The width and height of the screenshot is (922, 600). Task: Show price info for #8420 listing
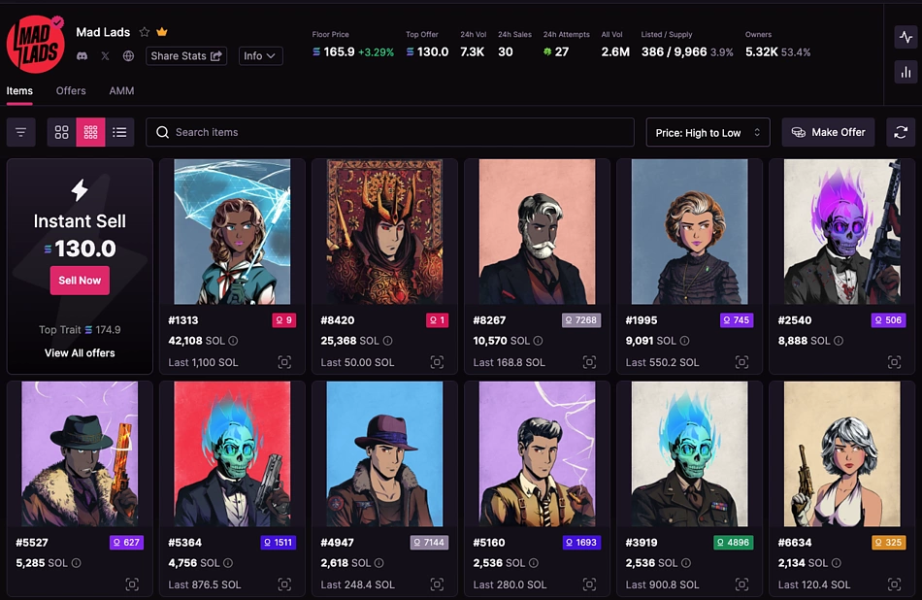387,341
